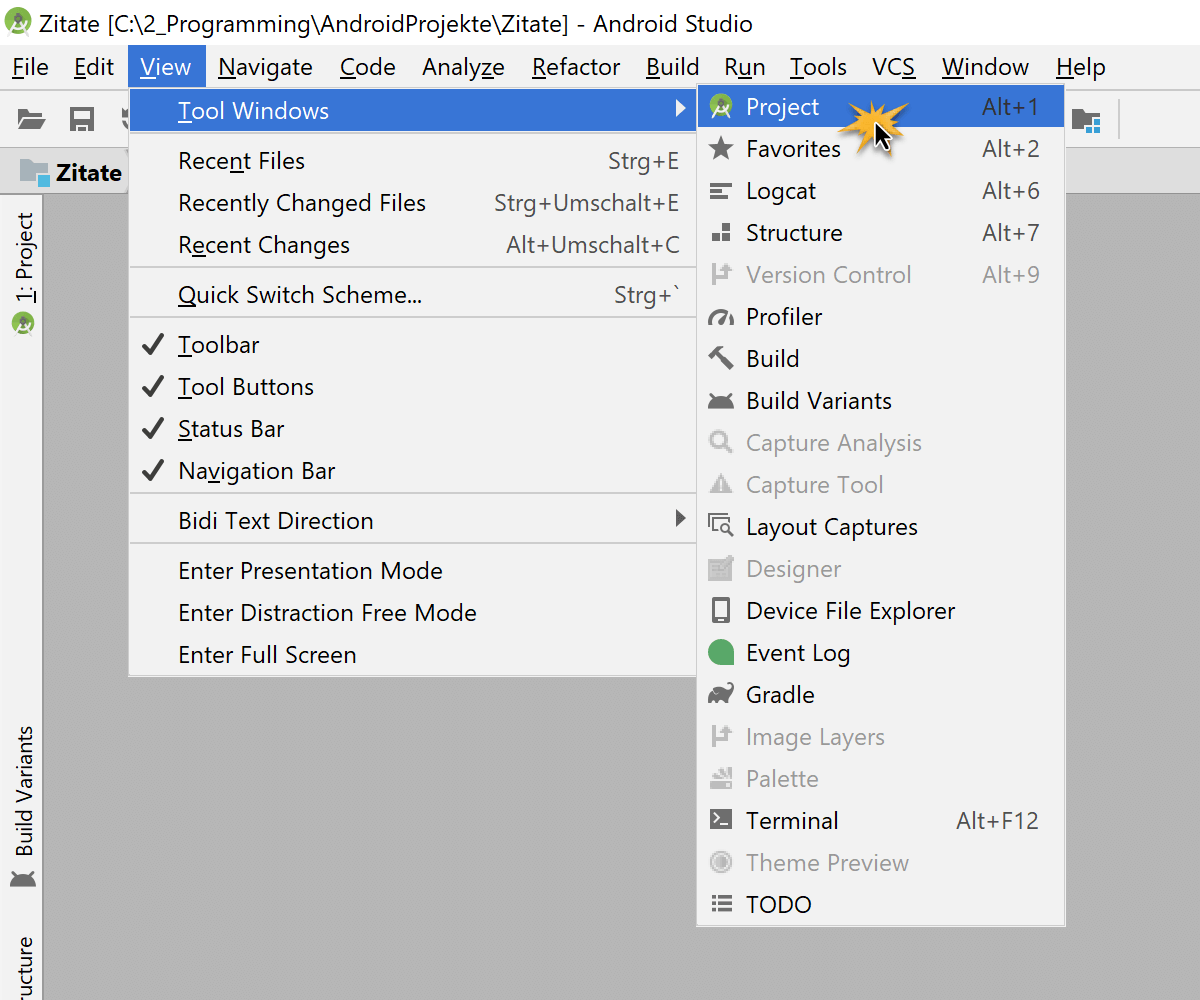Click the Open folder toolbar icon
Screen dimensions: 1200x1000
point(32,120)
